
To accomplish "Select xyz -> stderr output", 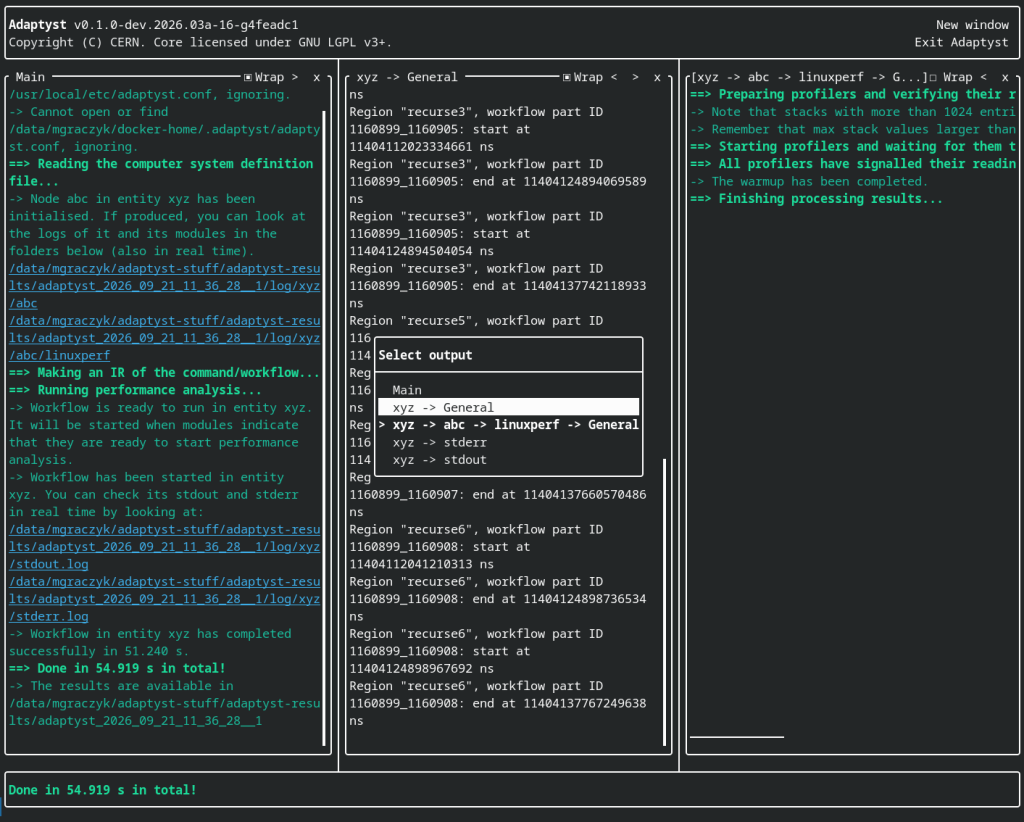I will click(x=508, y=442).
